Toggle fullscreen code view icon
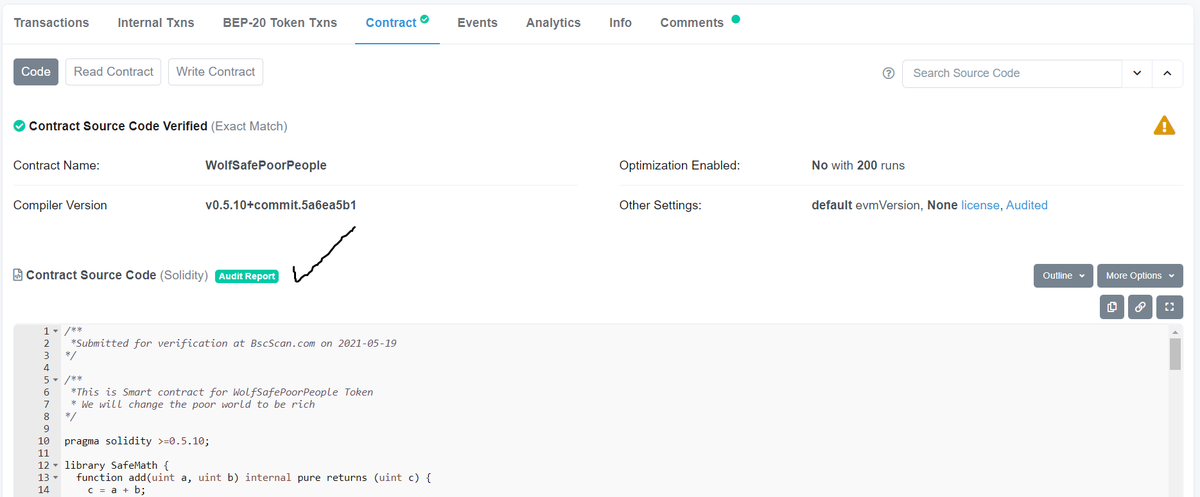The image size is (1200, 497). coord(1169,308)
